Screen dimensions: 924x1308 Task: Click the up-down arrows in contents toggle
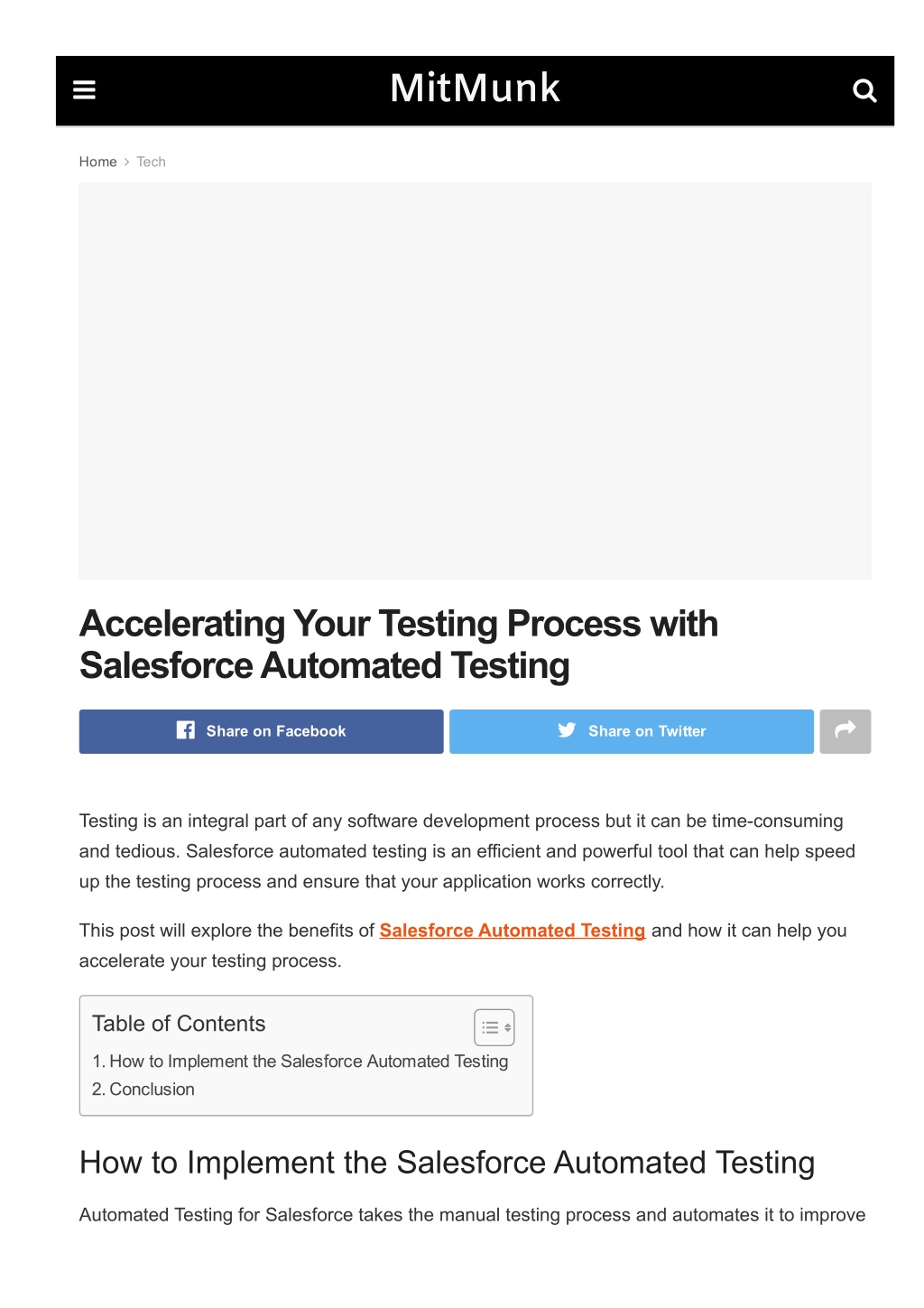click(507, 1027)
